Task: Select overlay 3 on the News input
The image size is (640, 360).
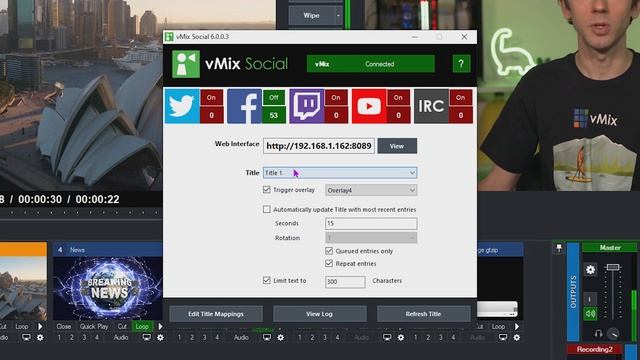Action: (84, 338)
